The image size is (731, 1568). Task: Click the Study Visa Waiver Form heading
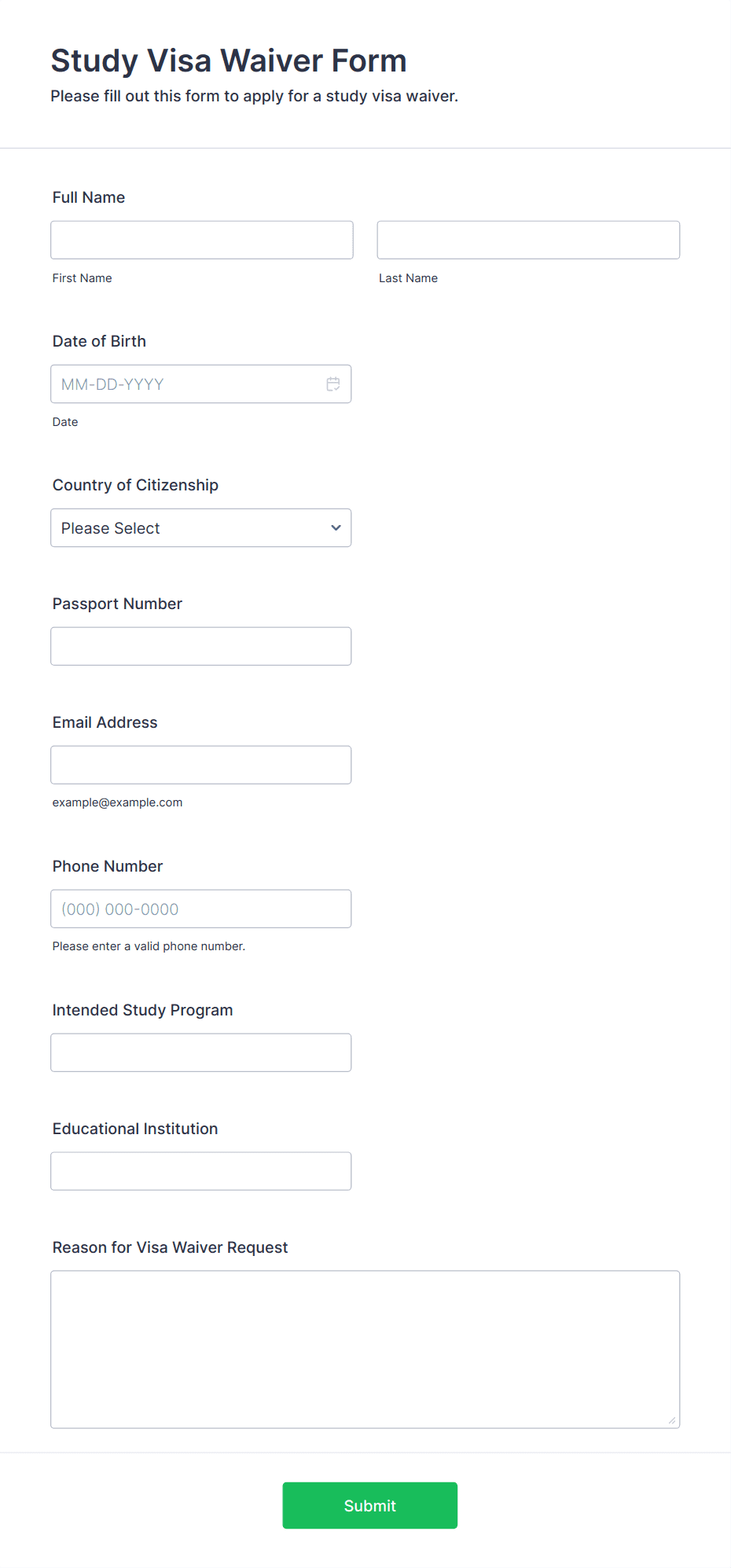229,61
